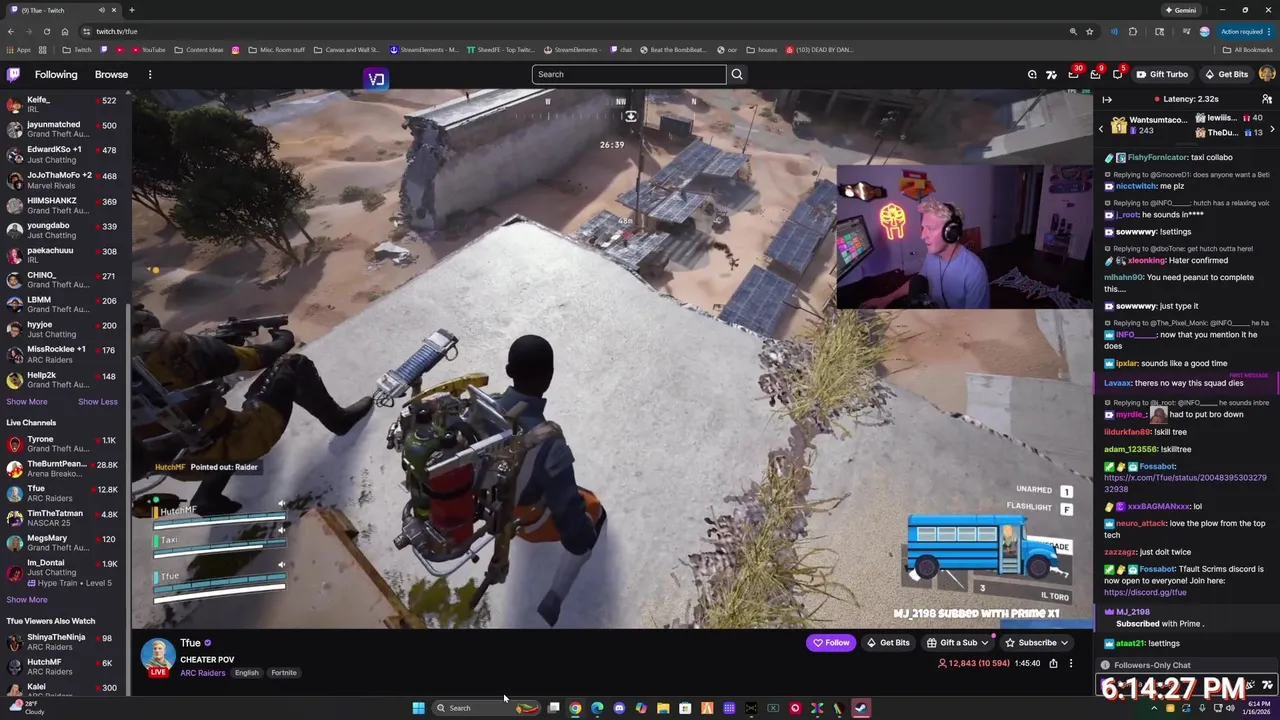The height and width of the screenshot is (720, 1280).
Task: Open the notifications bell with 5 badge
Action: click(1117, 74)
